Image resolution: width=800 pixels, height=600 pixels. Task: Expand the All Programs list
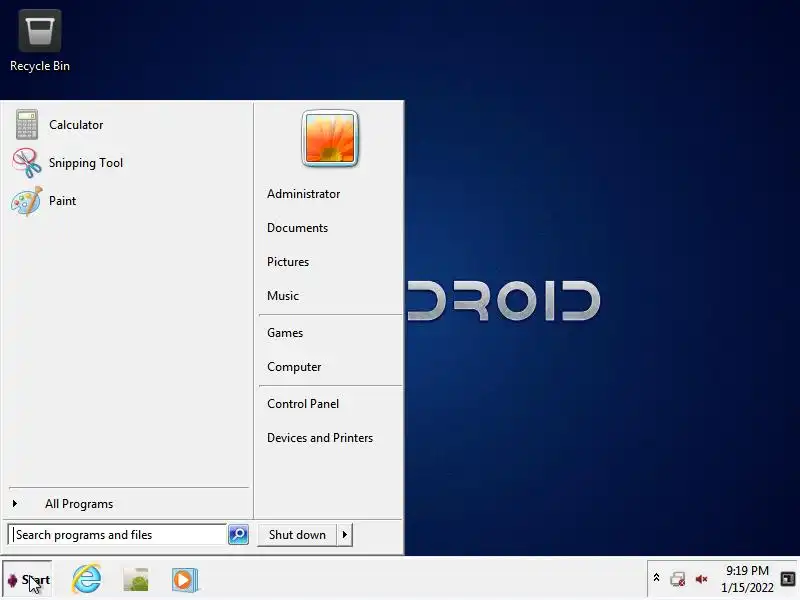pyautogui.click(x=128, y=504)
